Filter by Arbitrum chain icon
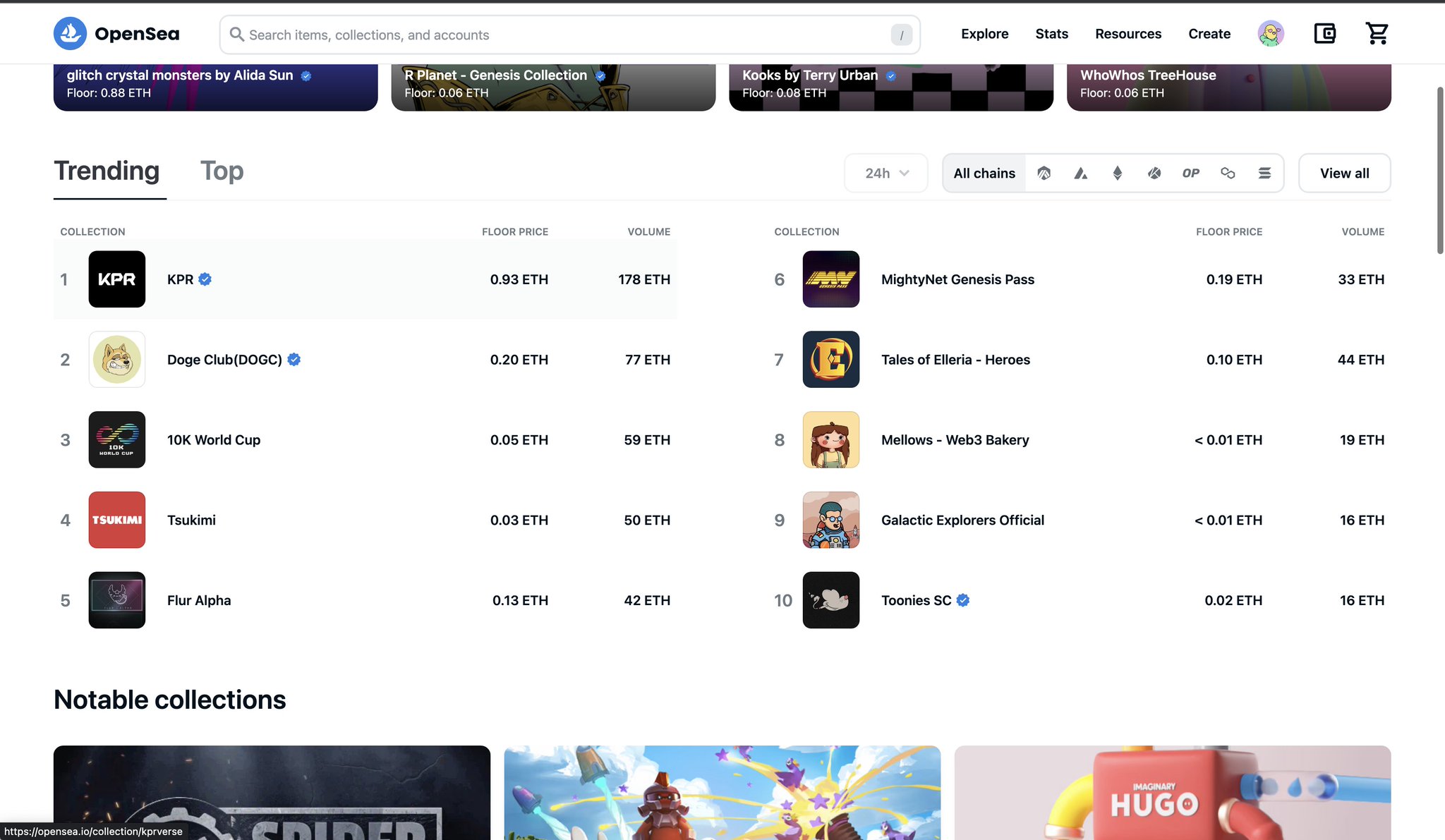The image size is (1445, 840). [x=1044, y=173]
